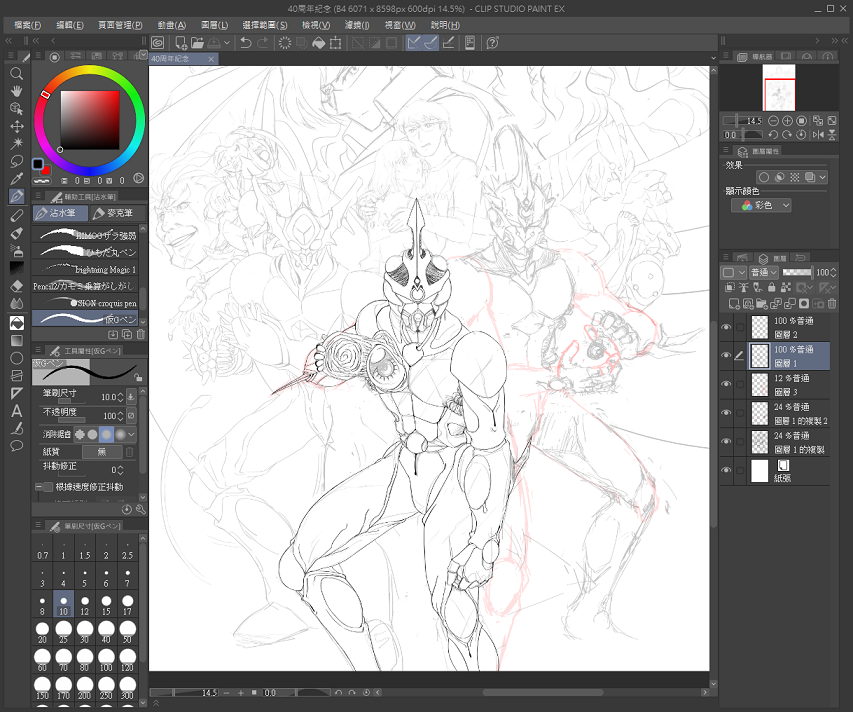The height and width of the screenshot is (712, 853).
Task: Click the Redo arrow in command bar
Action: coord(263,42)
